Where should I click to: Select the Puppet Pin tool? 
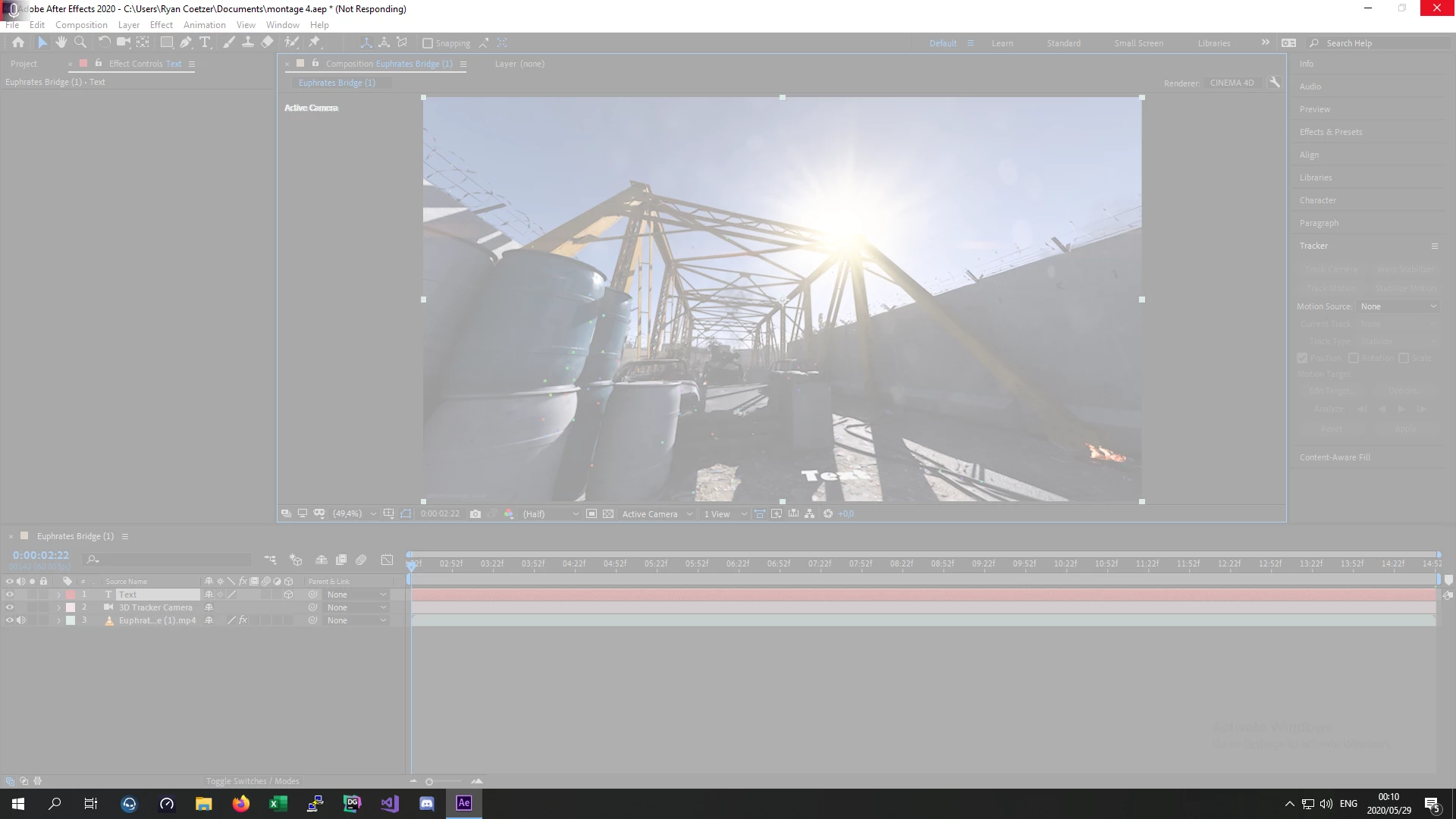coord(315,42)
